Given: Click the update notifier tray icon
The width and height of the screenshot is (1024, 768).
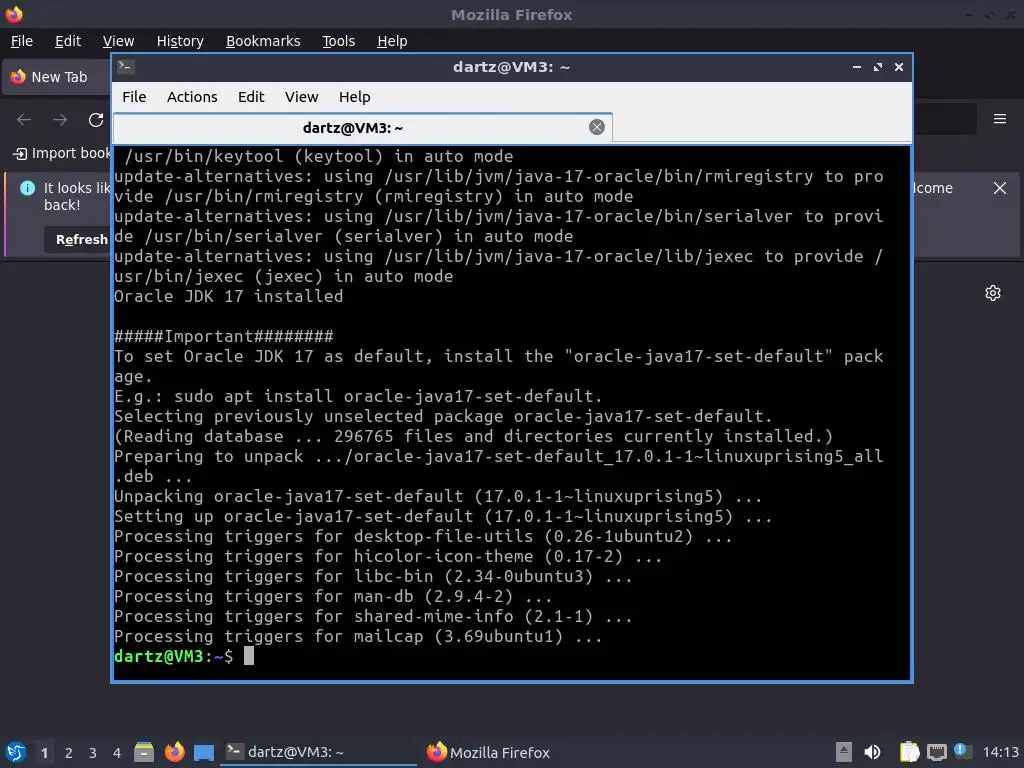Looking at the screenshot, I should (x=963, y=751).
